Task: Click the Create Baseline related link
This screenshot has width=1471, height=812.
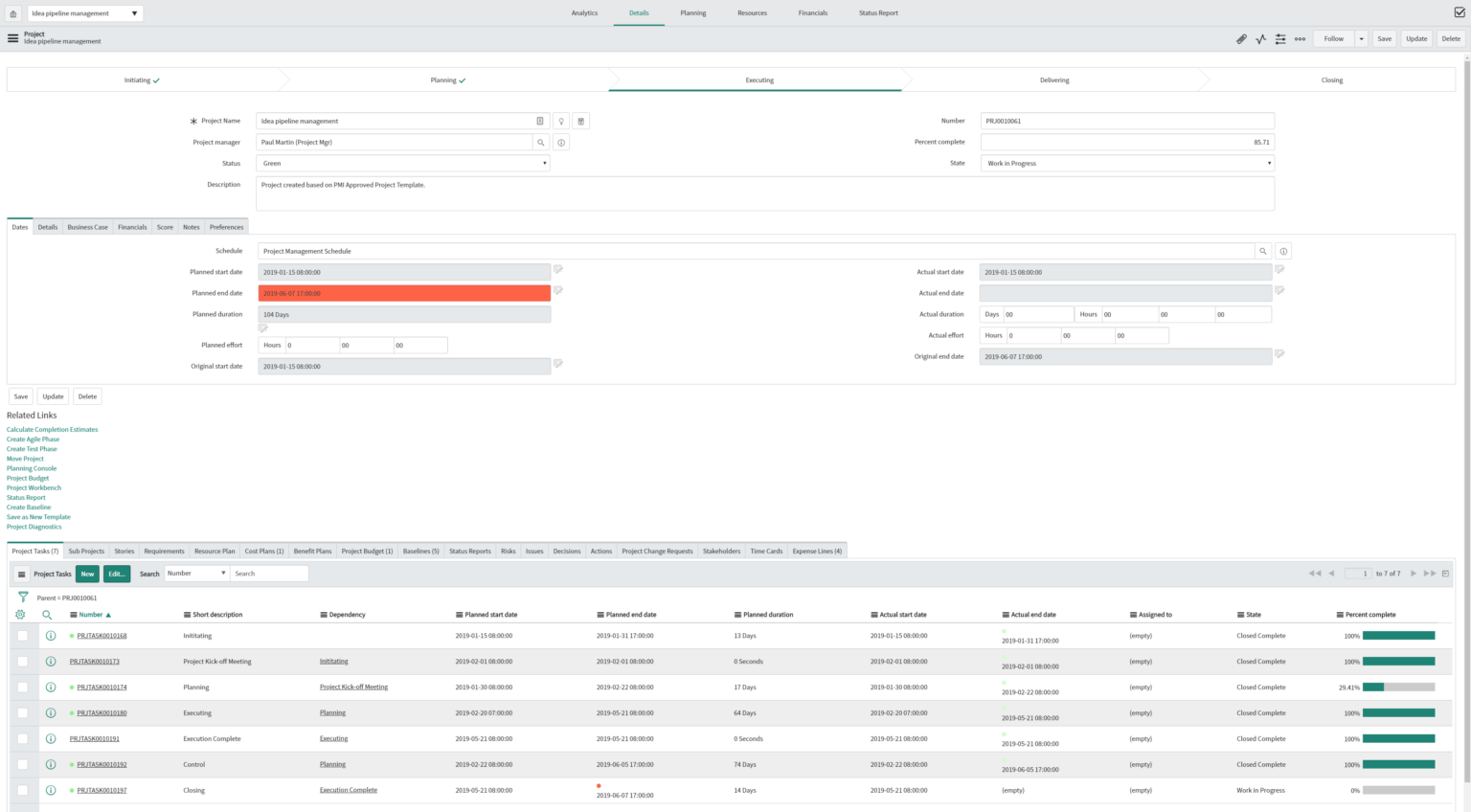Action: [29, 507]
